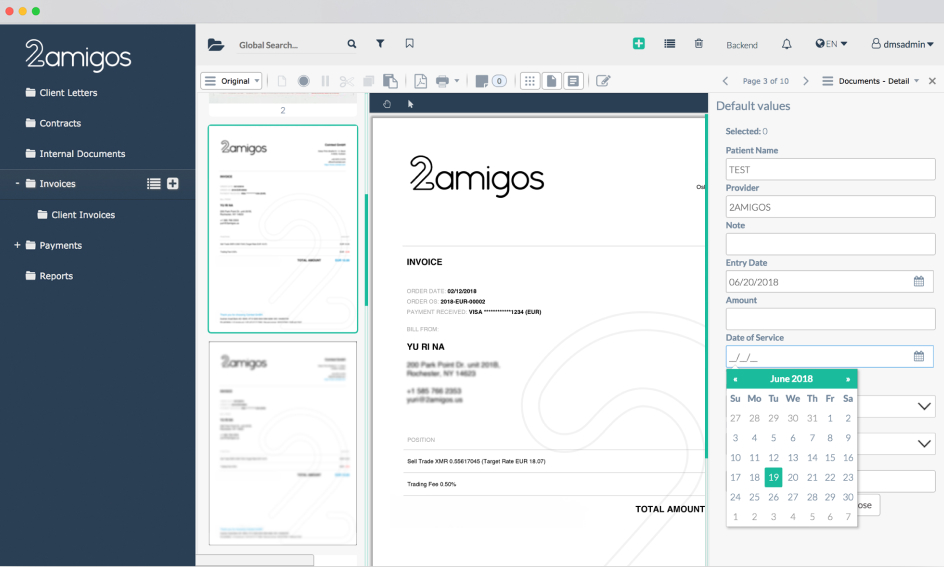Click the filter funnel icon
Screen dimensions: 944x567
point(380,44)
